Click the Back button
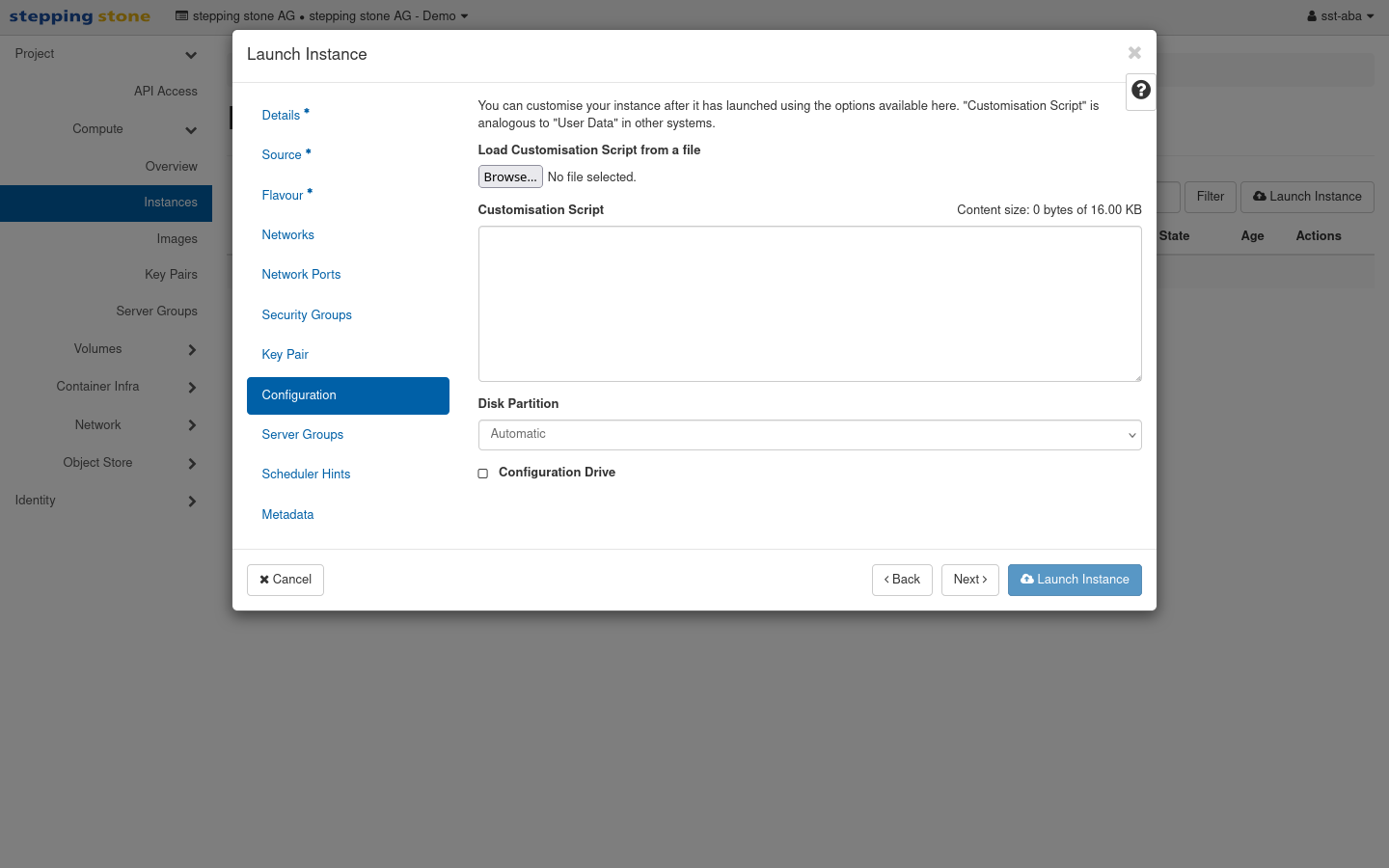1389x868 pixels. coord(902,580)
